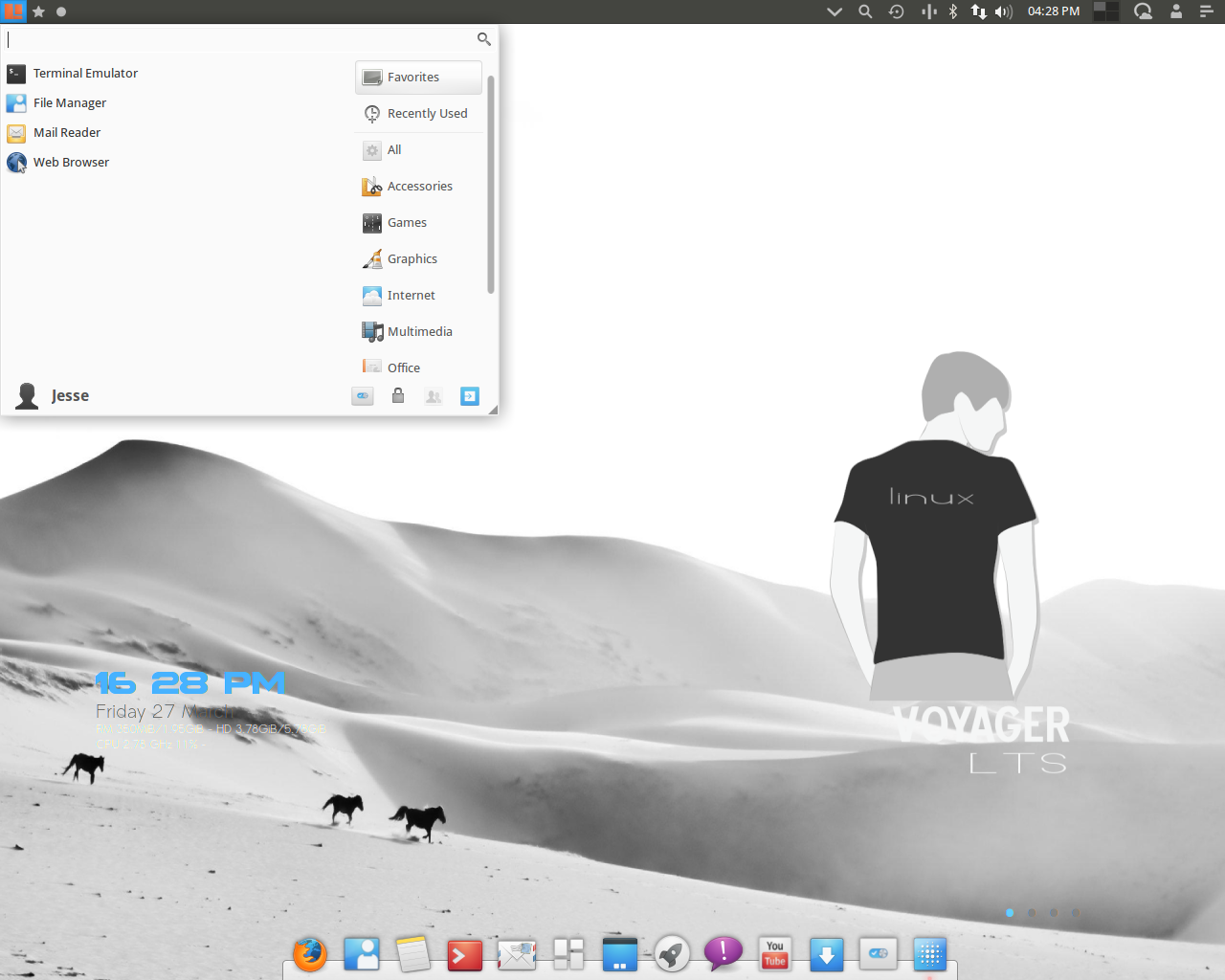This screenshot has width=1225, height=980.
Task: Select the Favorites category
Action: [418, 78]
